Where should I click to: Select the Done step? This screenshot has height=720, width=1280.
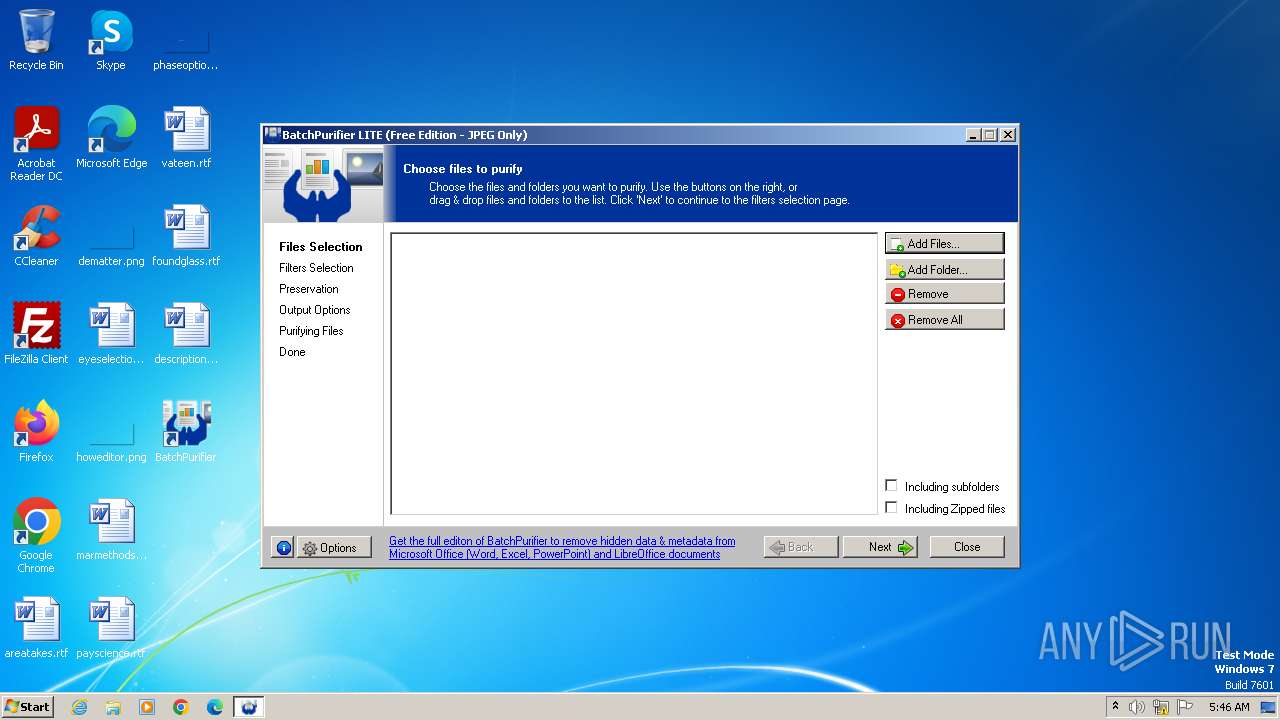pos(293,352)
